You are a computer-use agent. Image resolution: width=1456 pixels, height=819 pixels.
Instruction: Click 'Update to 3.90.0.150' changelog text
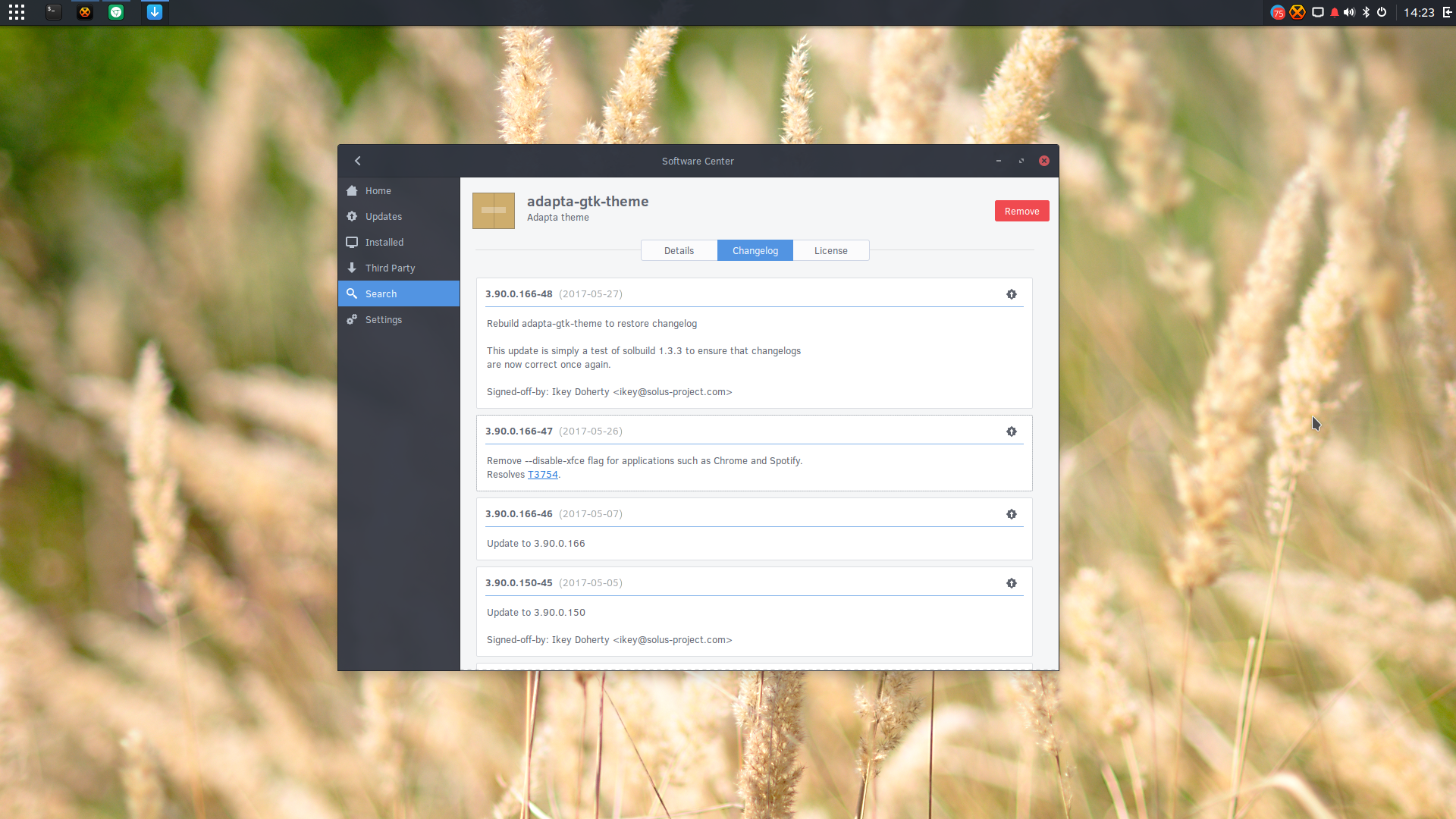536,613
